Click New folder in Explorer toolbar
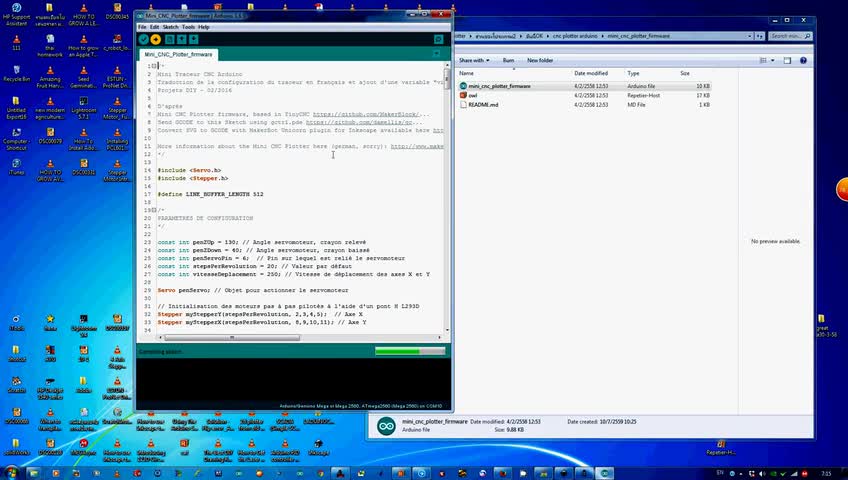The height and width of the screenshot is (480, 848). point(540,61)
